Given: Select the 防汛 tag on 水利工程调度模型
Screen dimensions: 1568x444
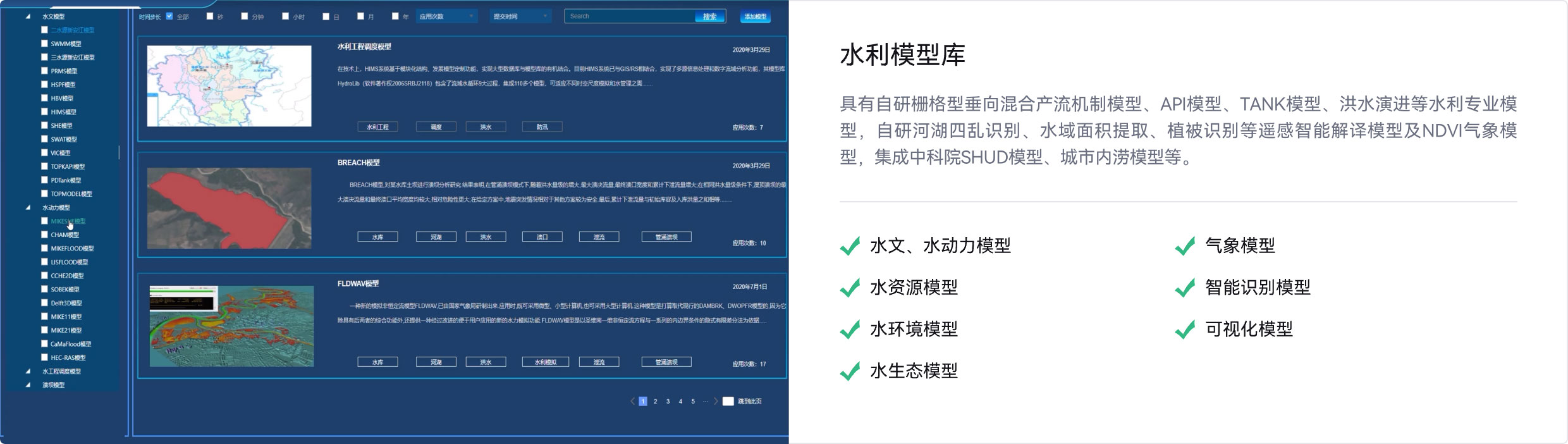Looking at the screenshot, I should coord(542,127).
